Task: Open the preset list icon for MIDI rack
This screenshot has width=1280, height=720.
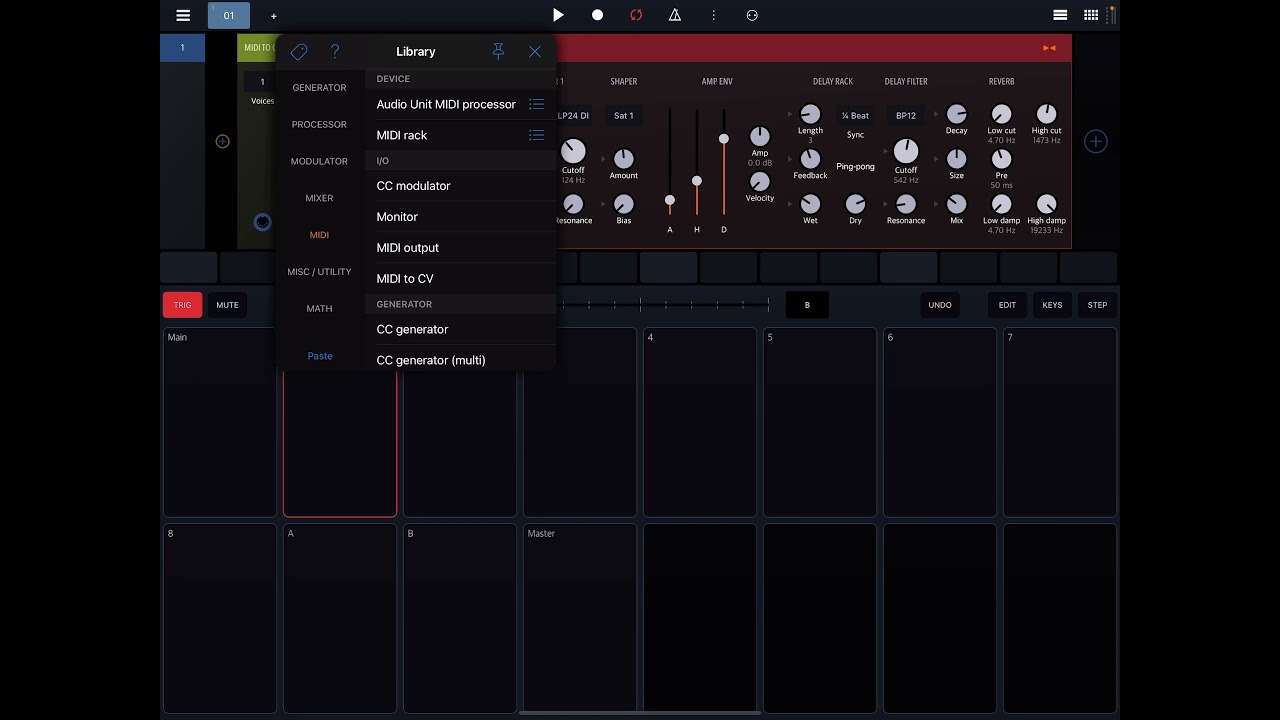Action: [x=537, y=135]
